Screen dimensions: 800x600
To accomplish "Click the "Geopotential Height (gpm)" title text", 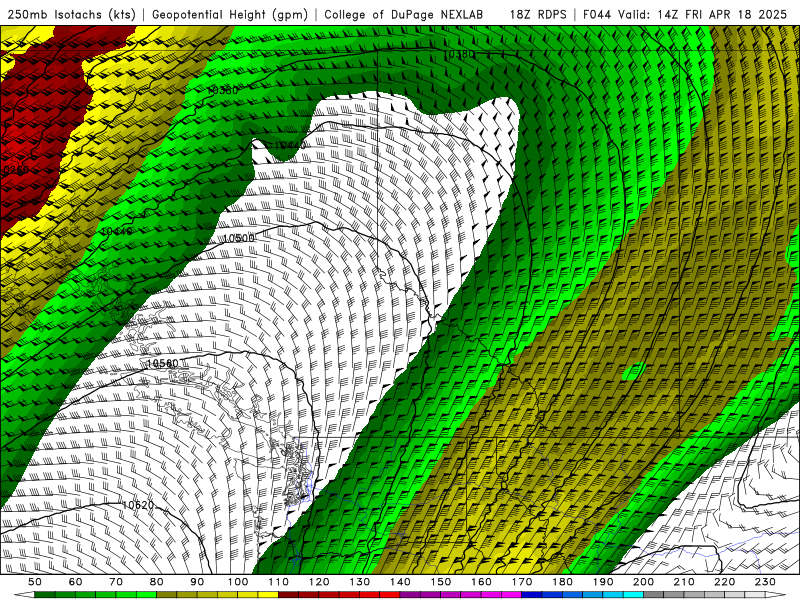I will tap(230, 14).
